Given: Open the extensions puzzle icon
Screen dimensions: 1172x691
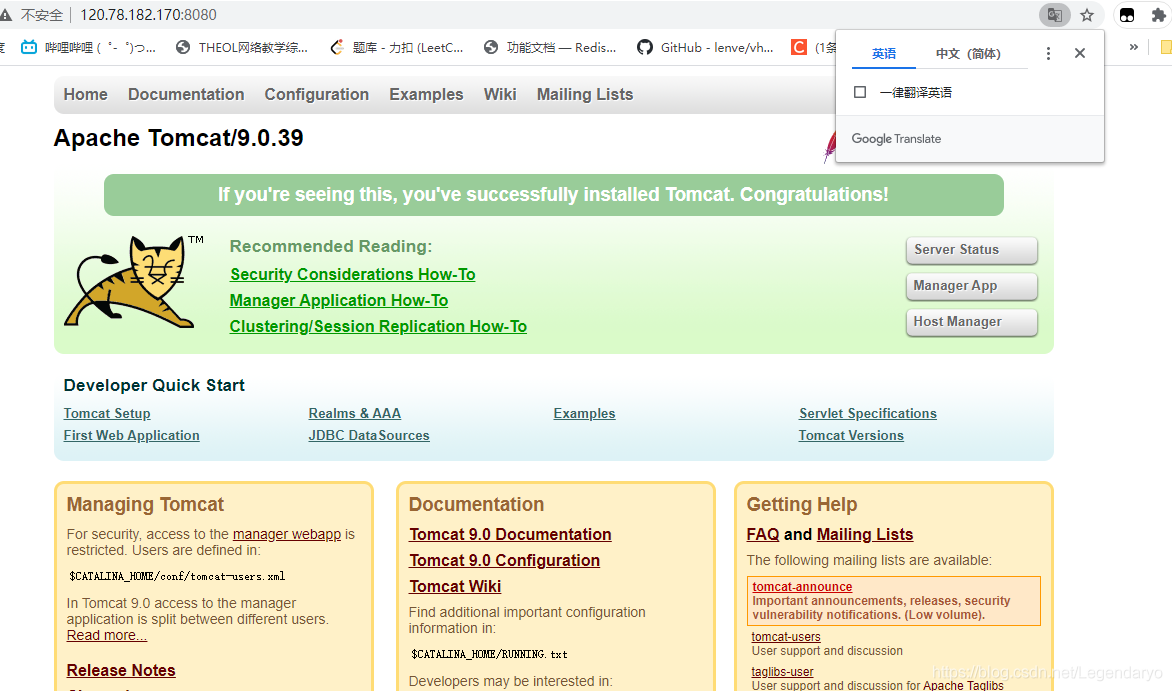Looking at the screenshot, I should [1158, 15].
